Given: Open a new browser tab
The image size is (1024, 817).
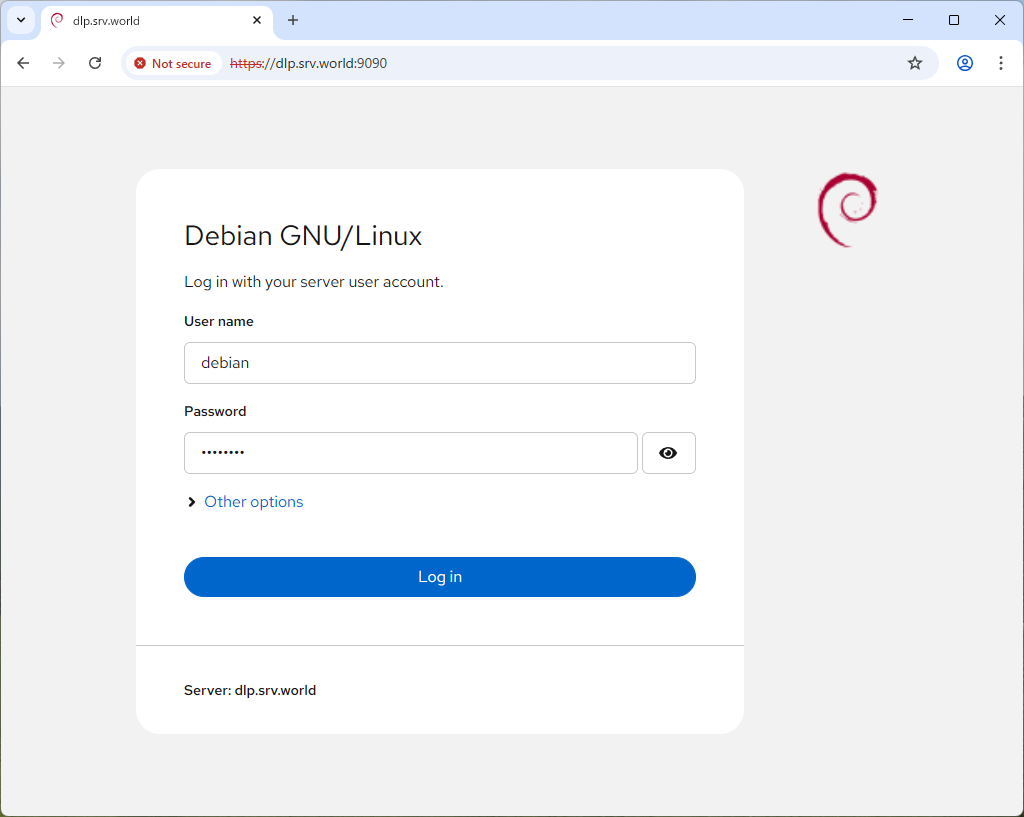Looking at the screenshot, I should coord(293,20).
